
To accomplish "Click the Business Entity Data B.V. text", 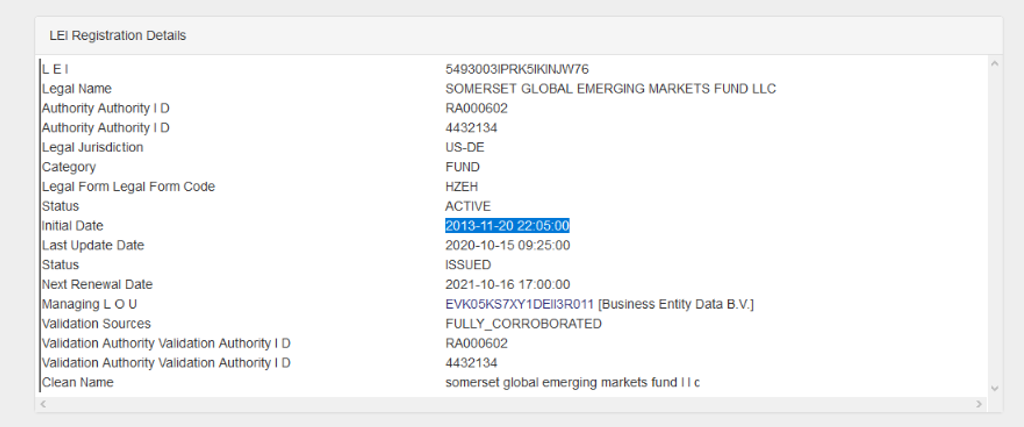I will [676, 304].
